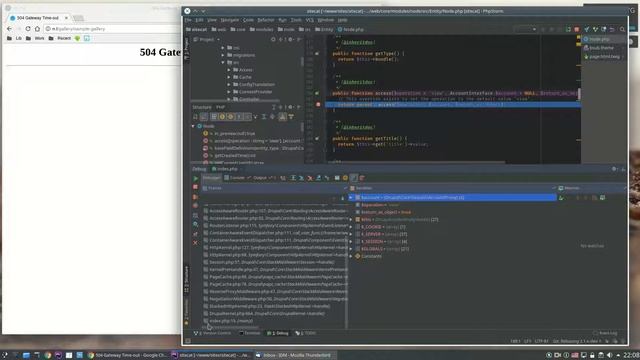Open the Refactor menu
This screenshot has height=360, width=640.
tap(266, 20)
